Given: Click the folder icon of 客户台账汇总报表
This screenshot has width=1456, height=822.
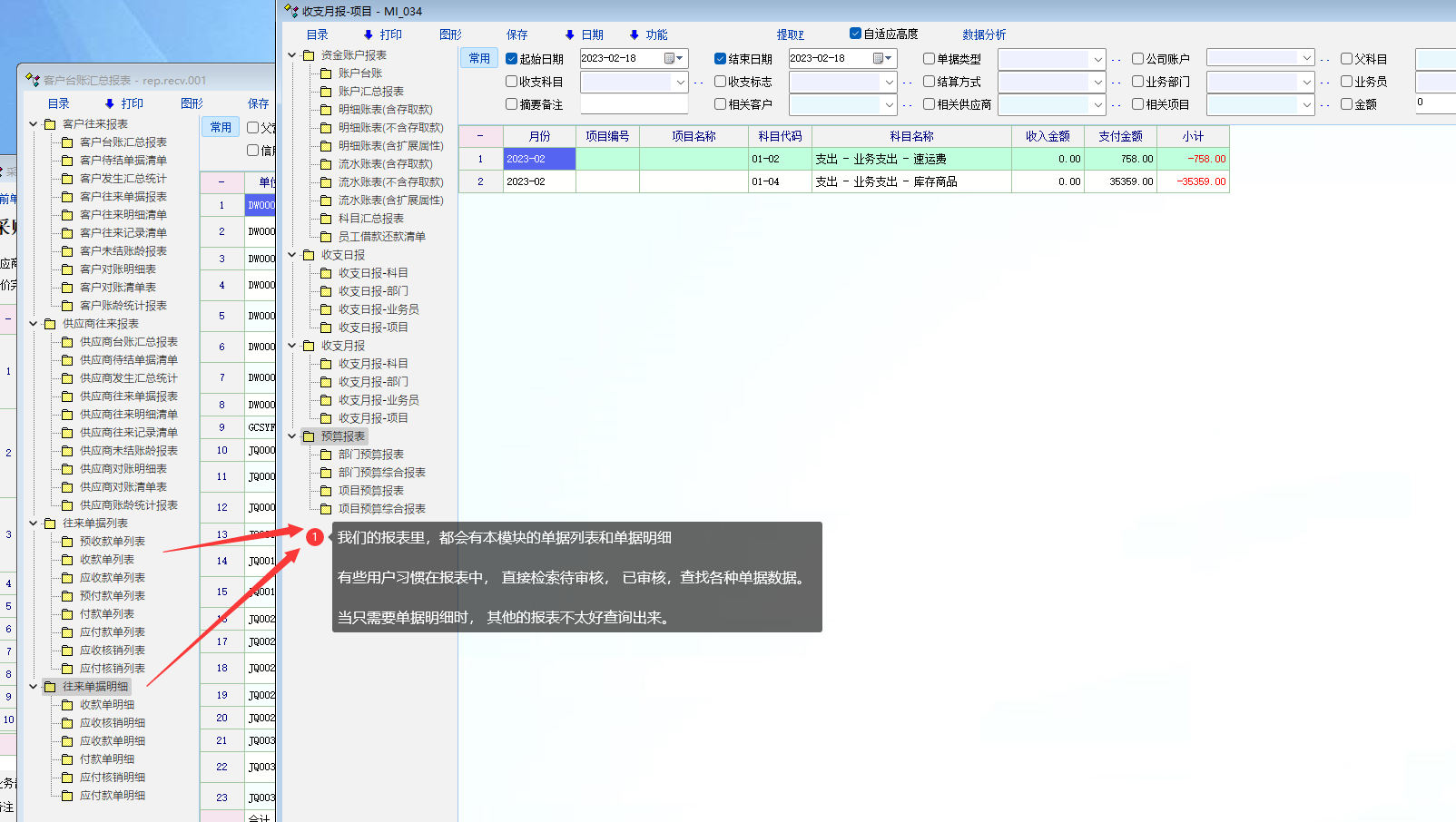Looking at the screenshot, I should coord(67,142).
